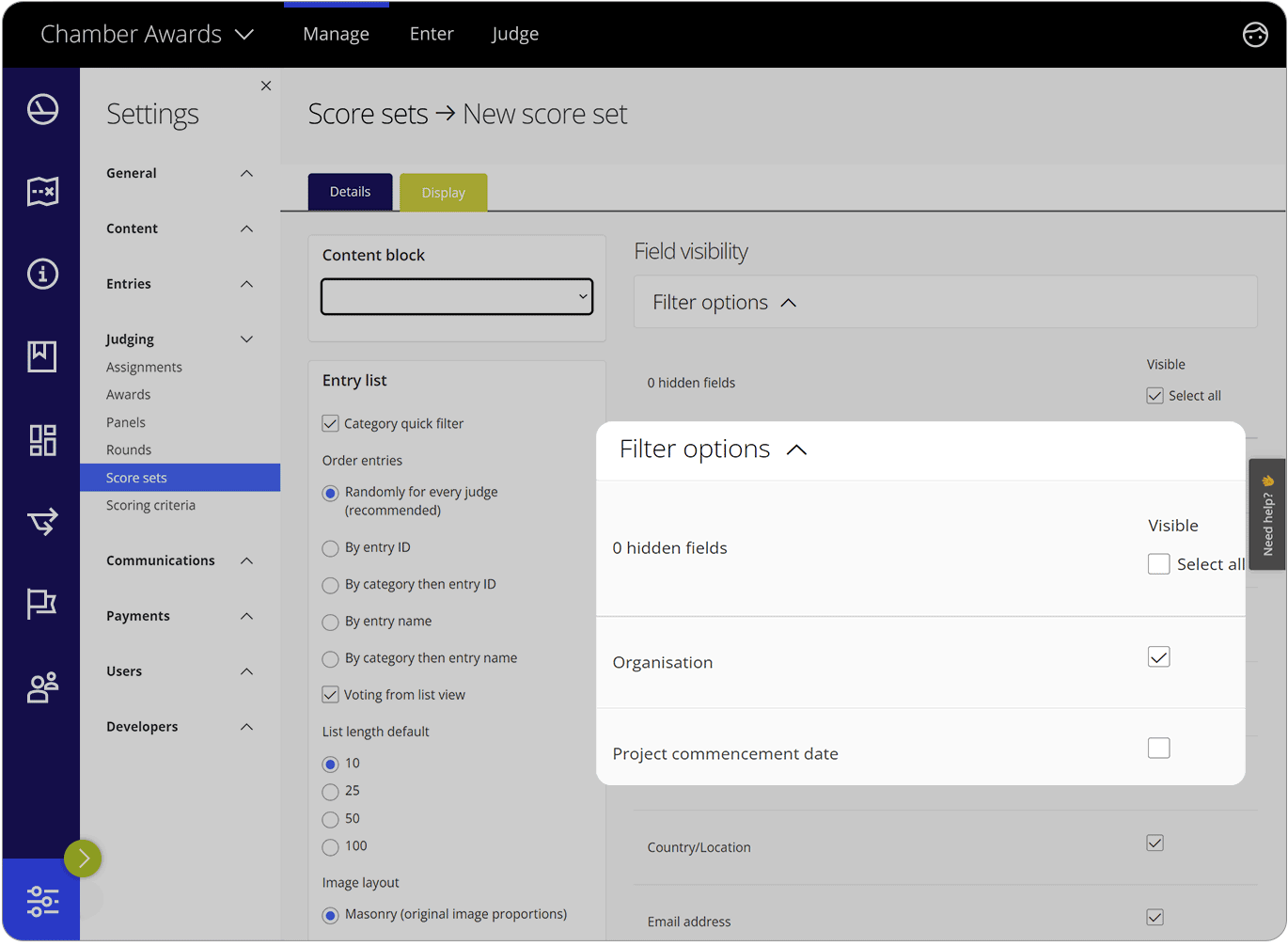Screen dimensions: 1288x946
Task: Select the By entry name ordering option
Action: [x=330, y=622]
